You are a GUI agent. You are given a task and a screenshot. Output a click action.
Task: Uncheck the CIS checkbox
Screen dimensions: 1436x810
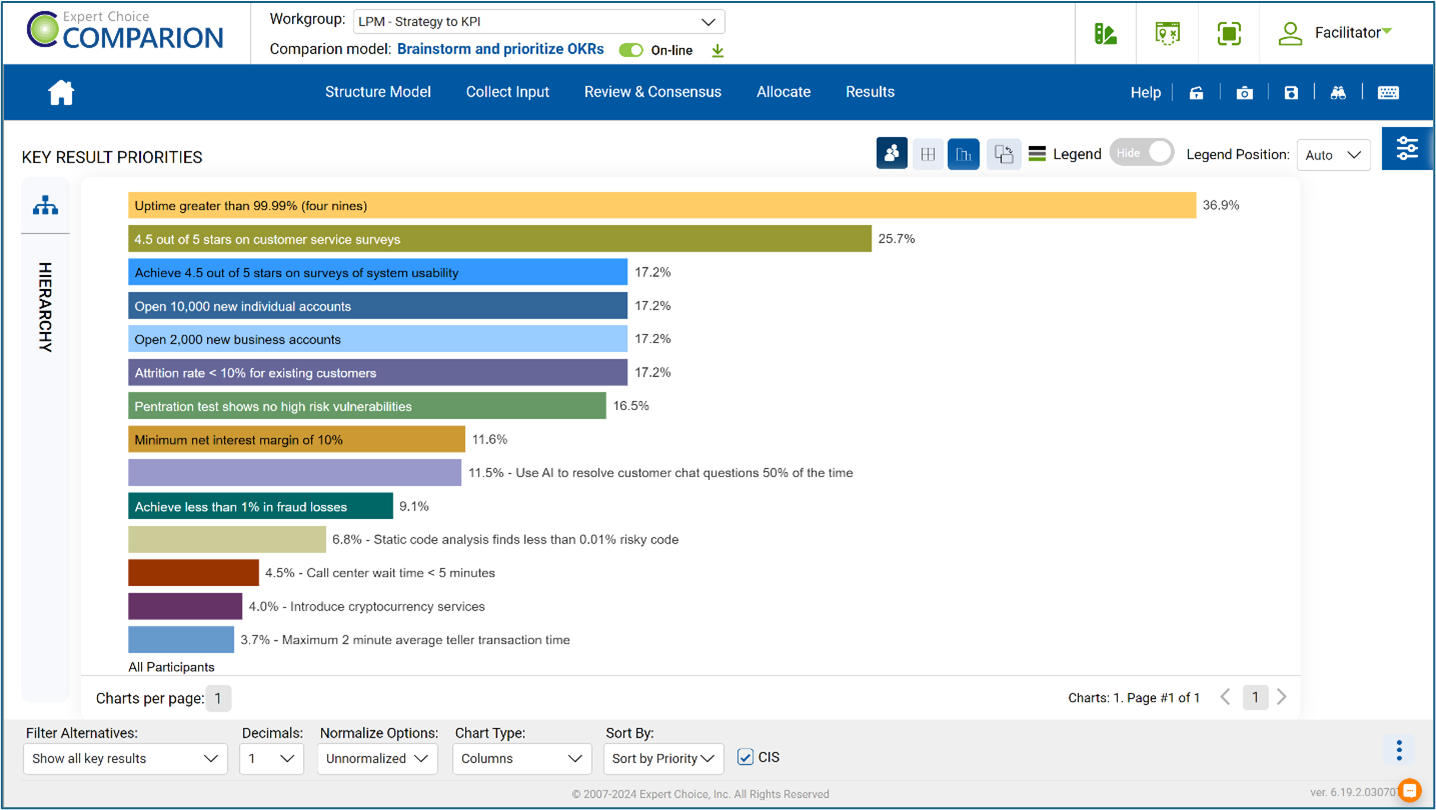click(745, 757)
